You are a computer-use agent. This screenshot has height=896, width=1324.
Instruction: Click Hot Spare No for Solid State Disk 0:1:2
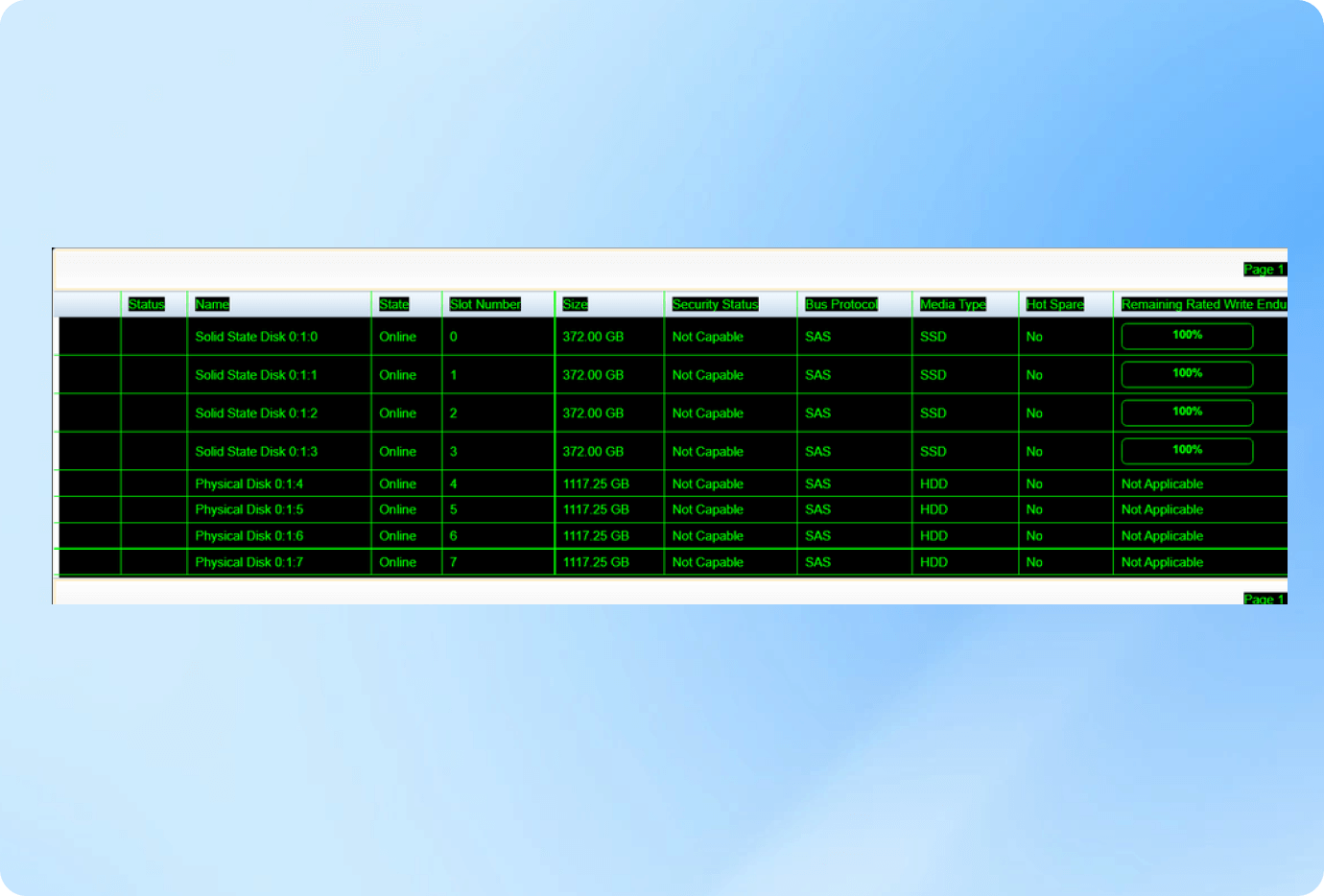tap(1034, 413)
